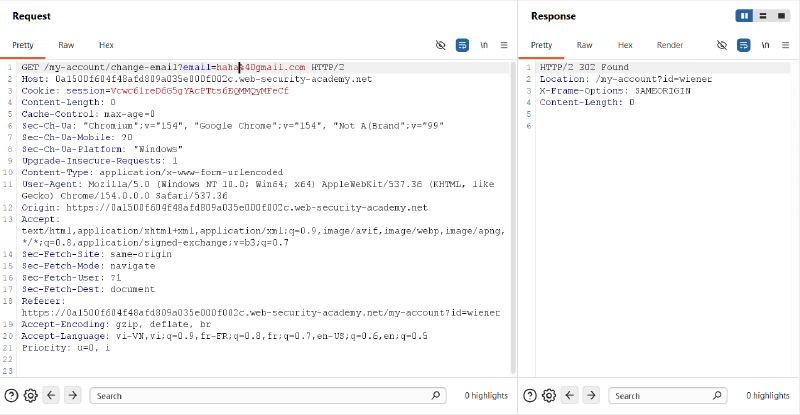Focus the Response search field
800x415 pixels.
pyautogui.click(x=667, y=396)
